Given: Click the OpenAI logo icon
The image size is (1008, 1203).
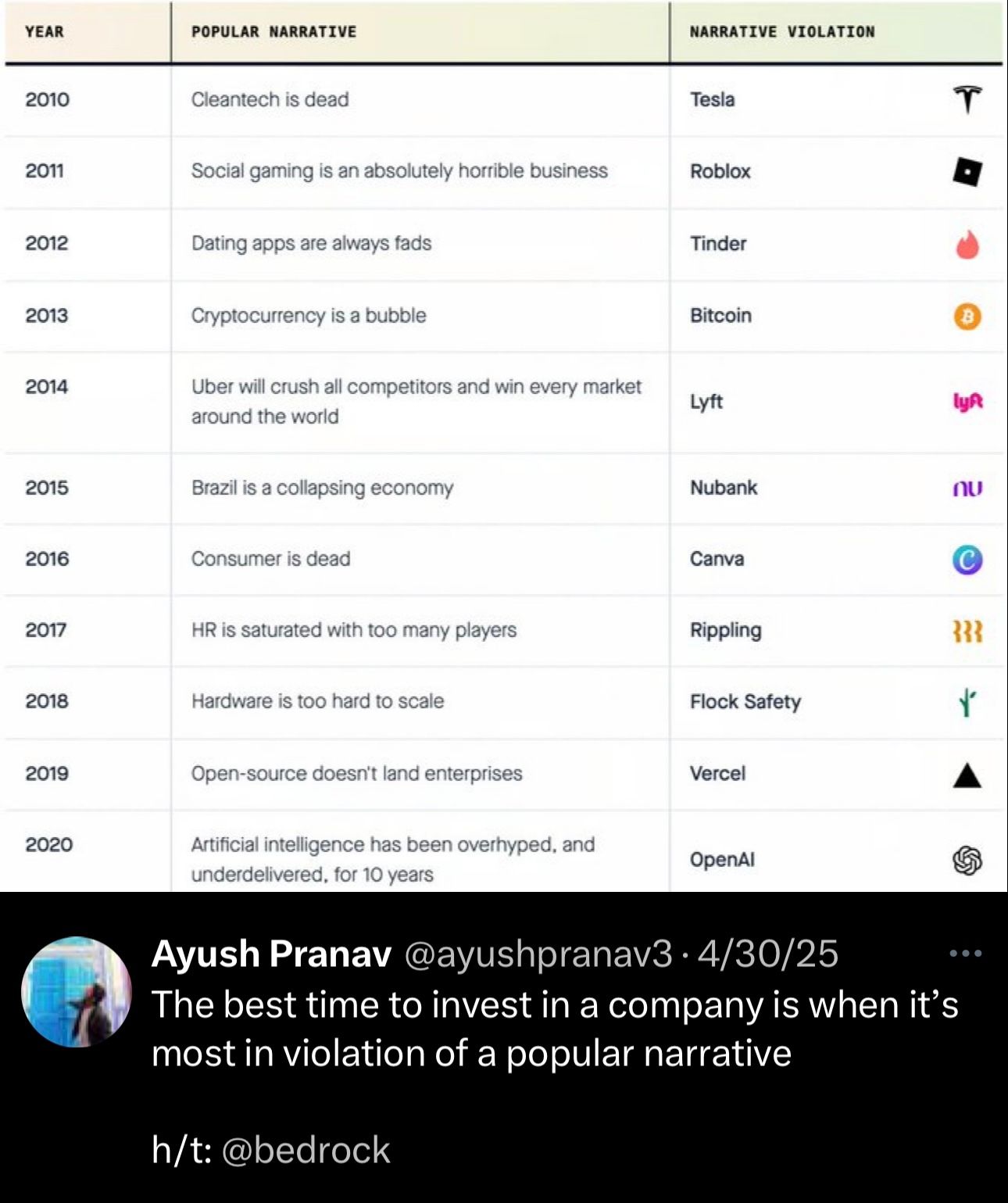Looking at the screenshot, I should click(x=967, y=860).
